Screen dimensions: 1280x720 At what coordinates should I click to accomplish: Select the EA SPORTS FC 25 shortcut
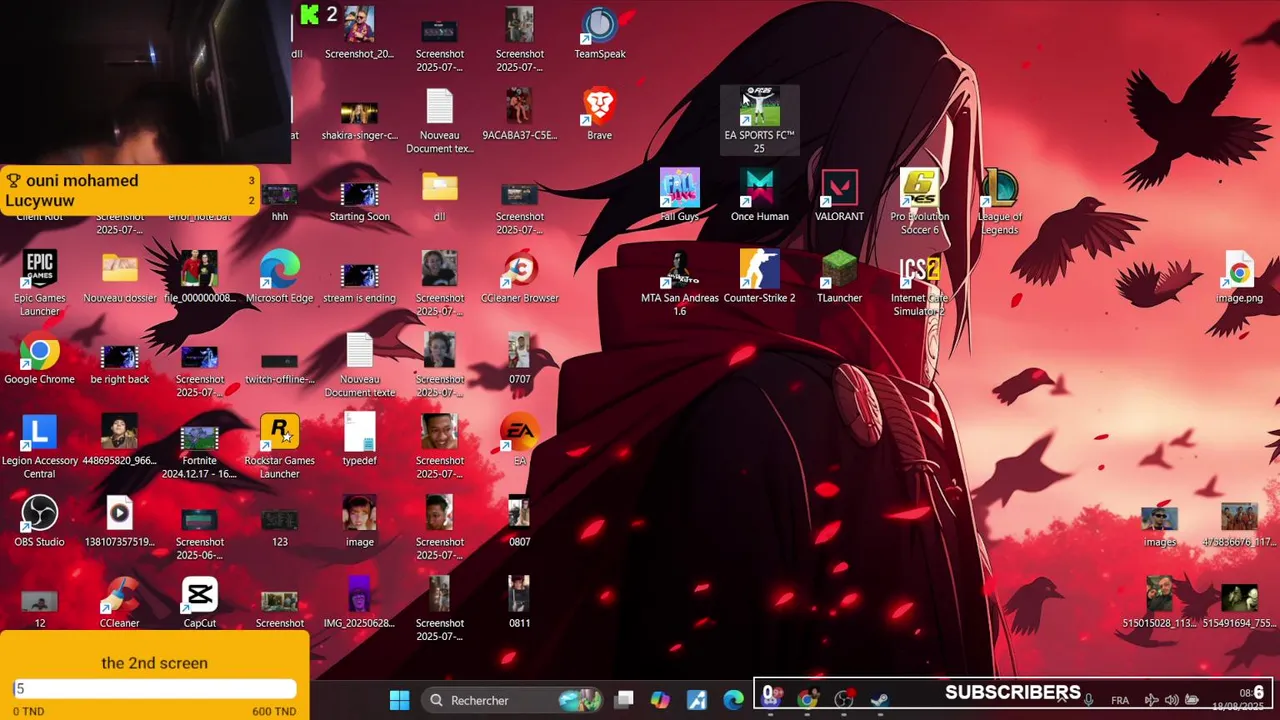[759, 120]
